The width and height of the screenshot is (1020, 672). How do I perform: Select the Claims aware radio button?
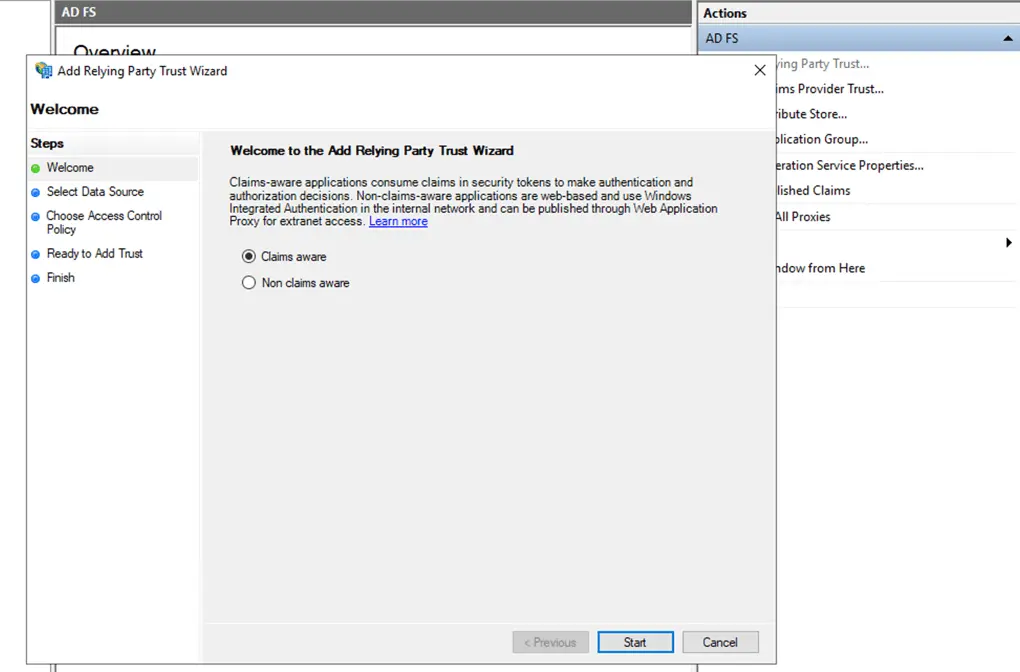click(249, 257)
